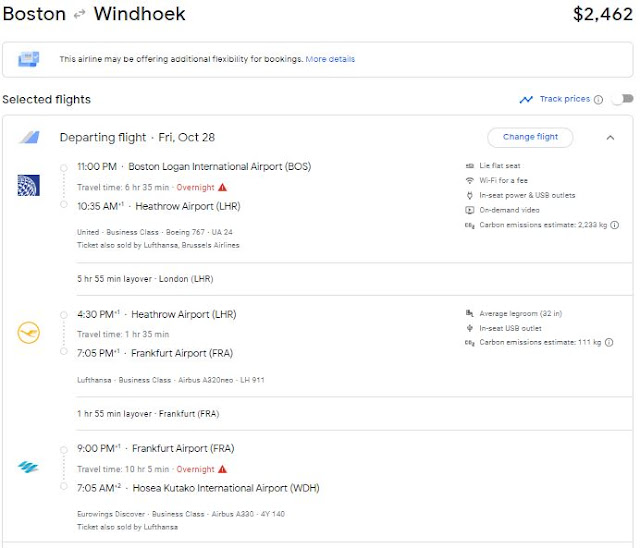Enable the Track prices toggle

623,99
